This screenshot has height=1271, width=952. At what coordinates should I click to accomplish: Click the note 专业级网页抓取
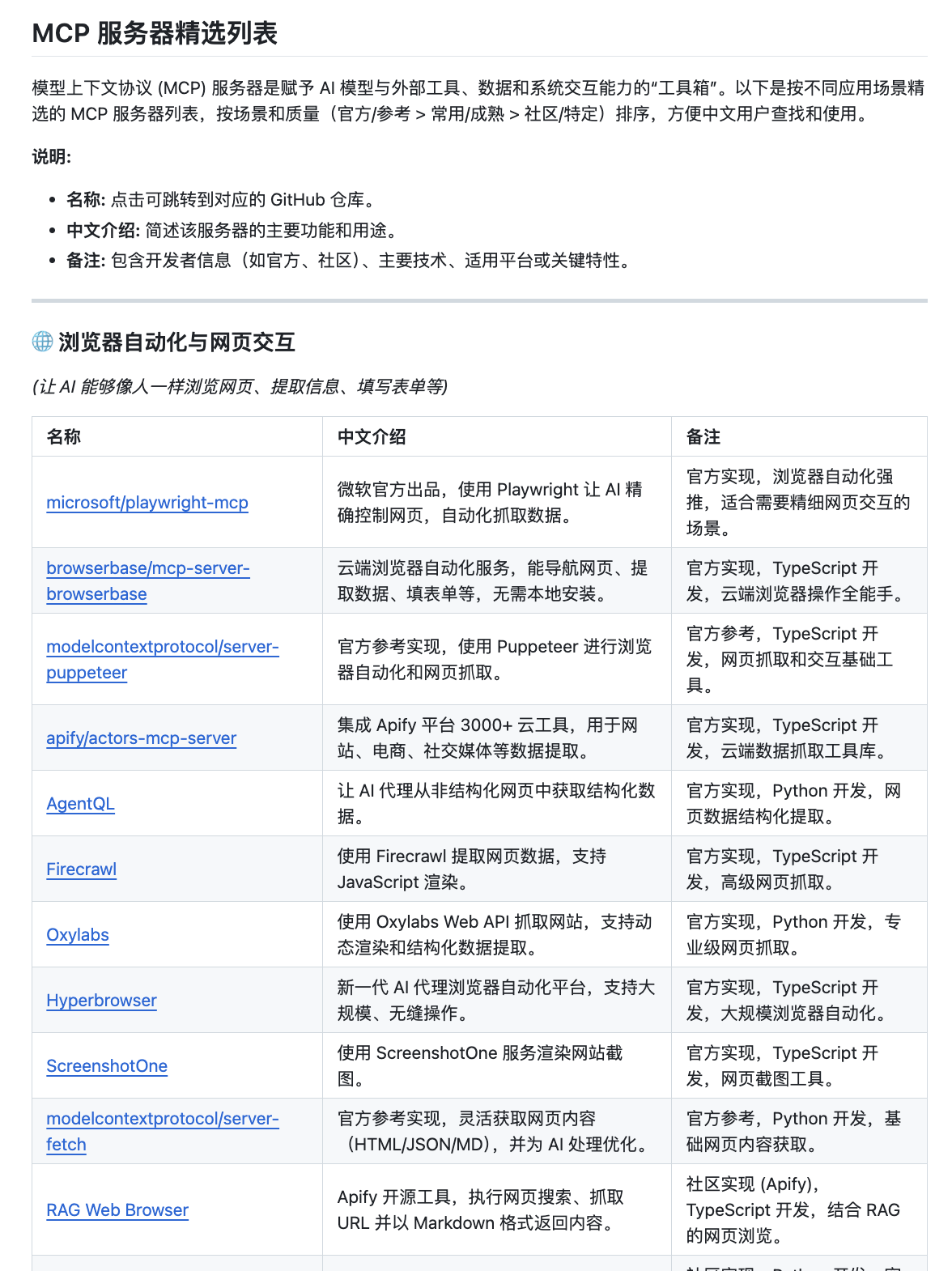pyautogui.click(x=793, y=935)
